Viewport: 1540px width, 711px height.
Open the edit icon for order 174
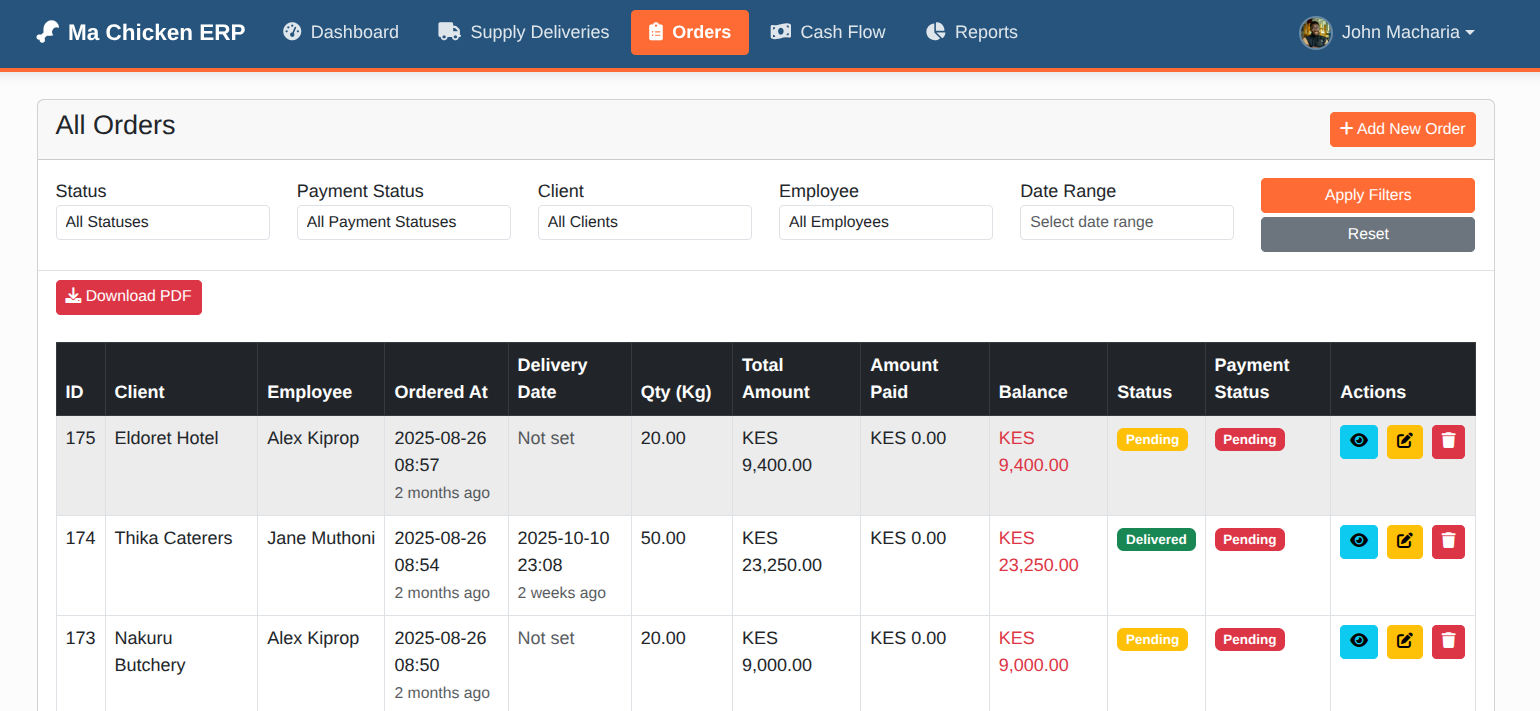coord(1404,541)
